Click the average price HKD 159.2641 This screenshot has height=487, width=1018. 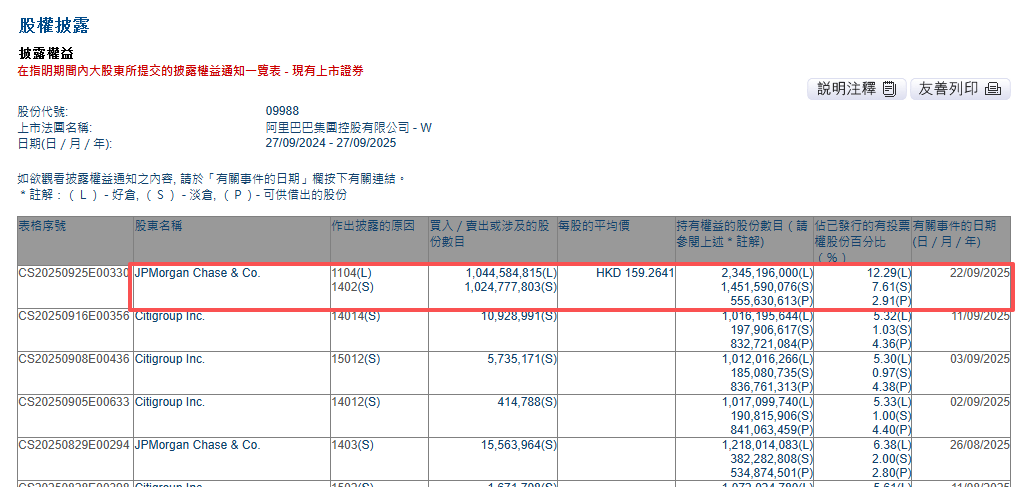click(x=635, y=273)
